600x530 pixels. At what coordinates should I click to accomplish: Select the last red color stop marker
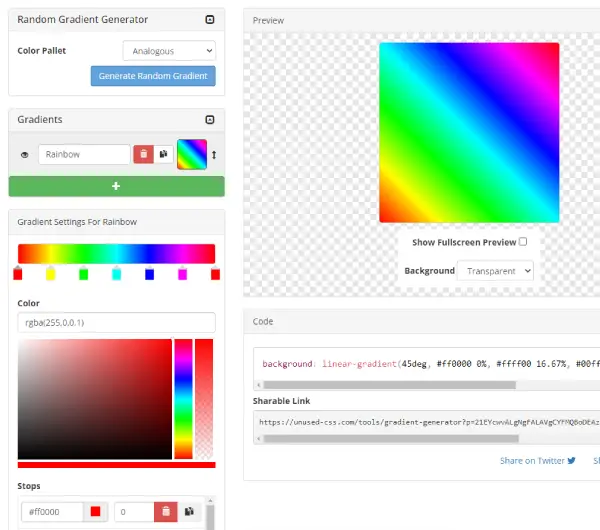pos(215,273)
